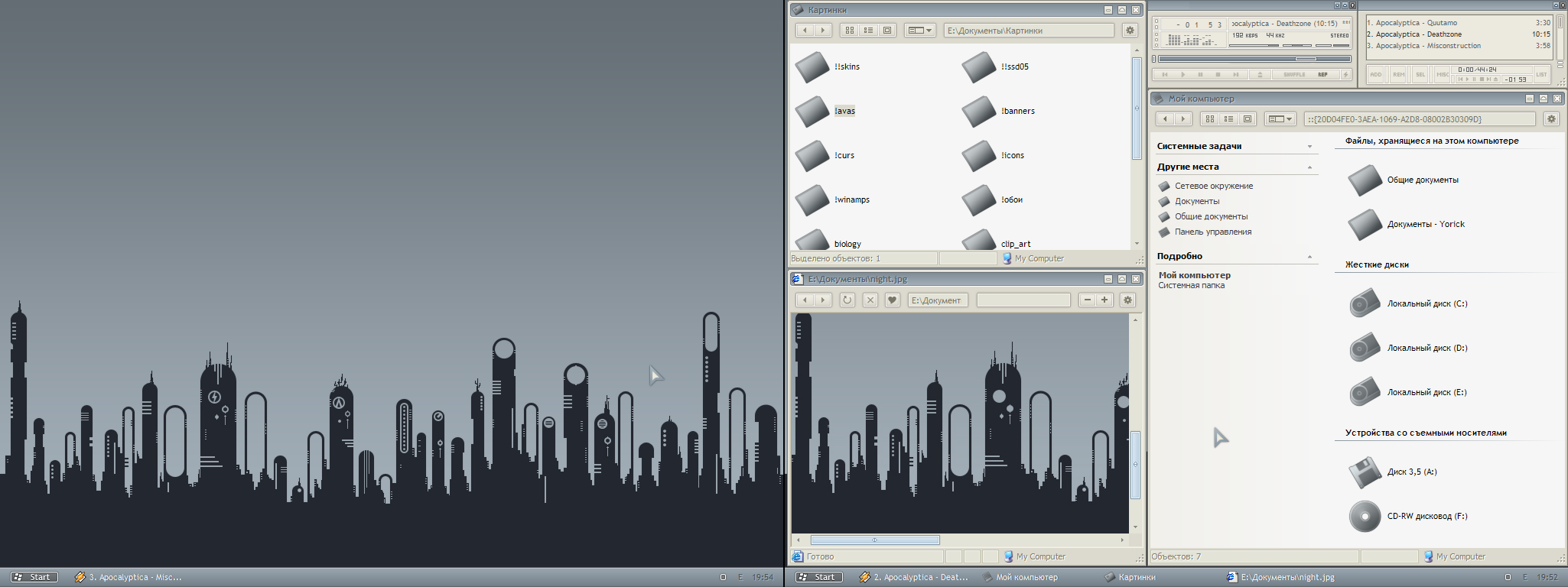Click Back in the night.jpg browser window
The height and width of the screenshot is (587, 1568).
805,300
